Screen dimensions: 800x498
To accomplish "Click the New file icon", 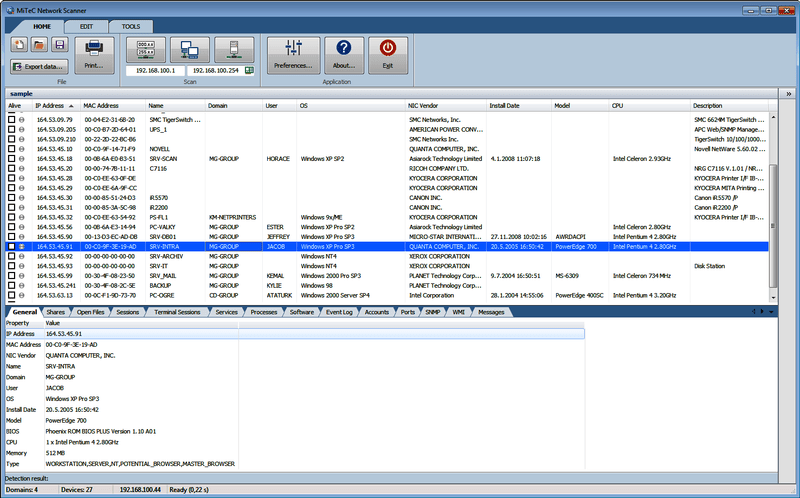I will point(19,45).
